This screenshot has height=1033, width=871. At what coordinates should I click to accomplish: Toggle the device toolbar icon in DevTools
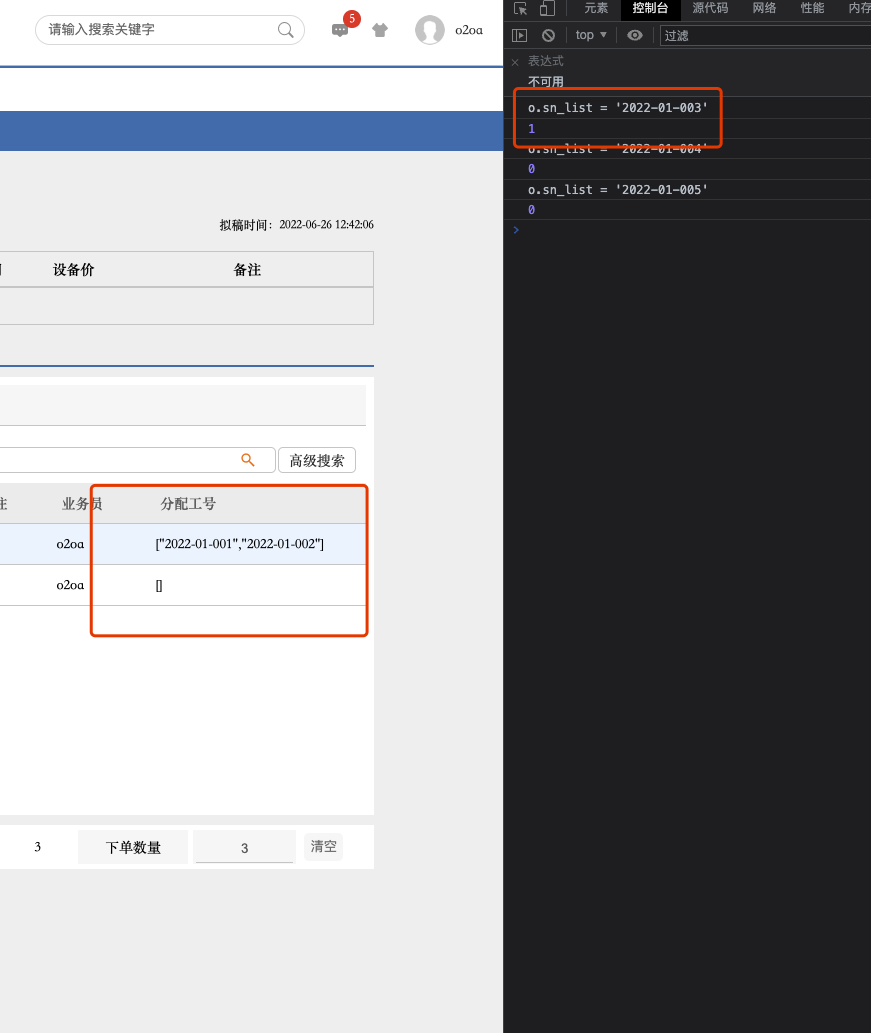547,9
